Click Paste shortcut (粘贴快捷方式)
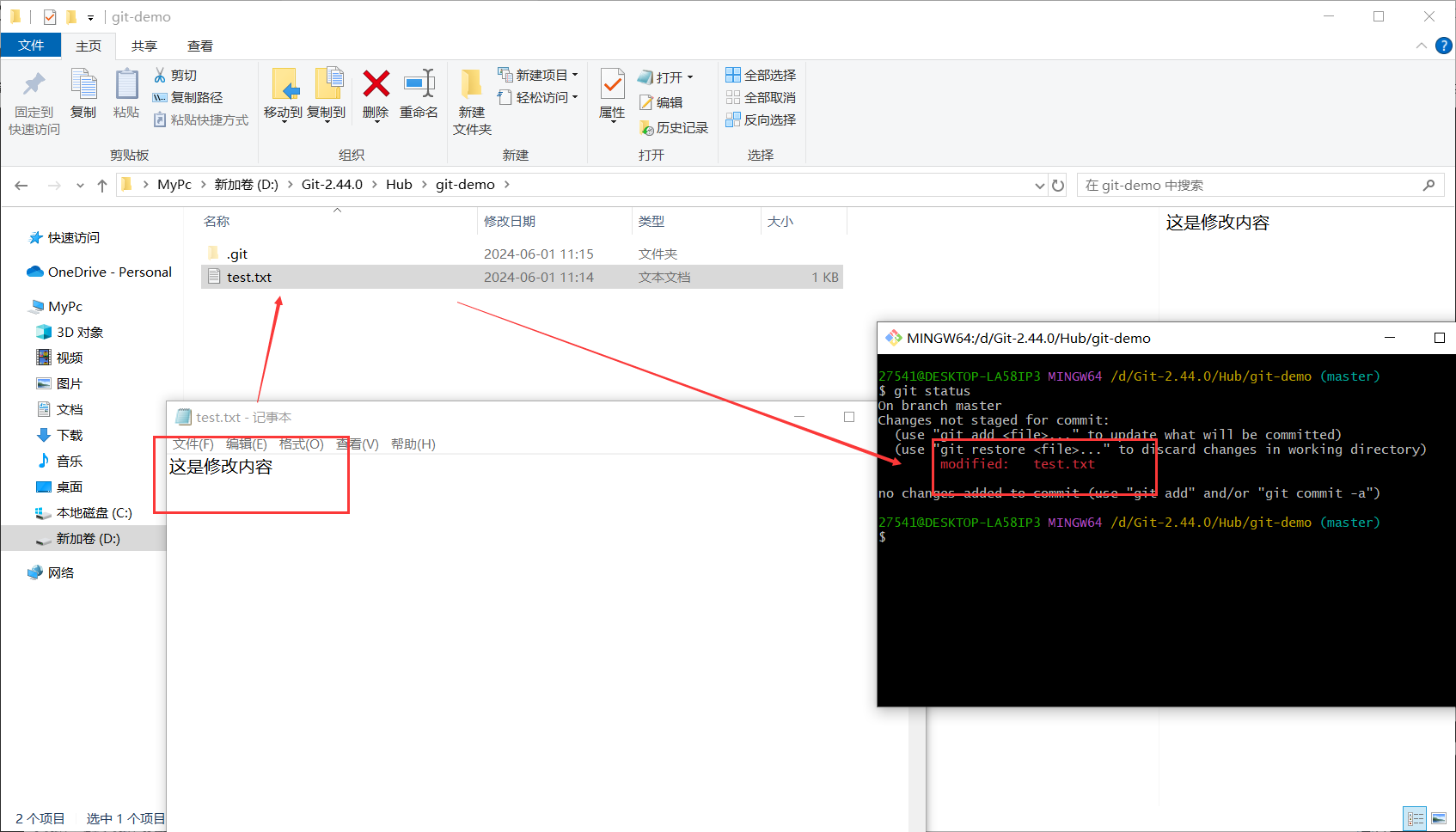1456x832 pixels. 201,119
